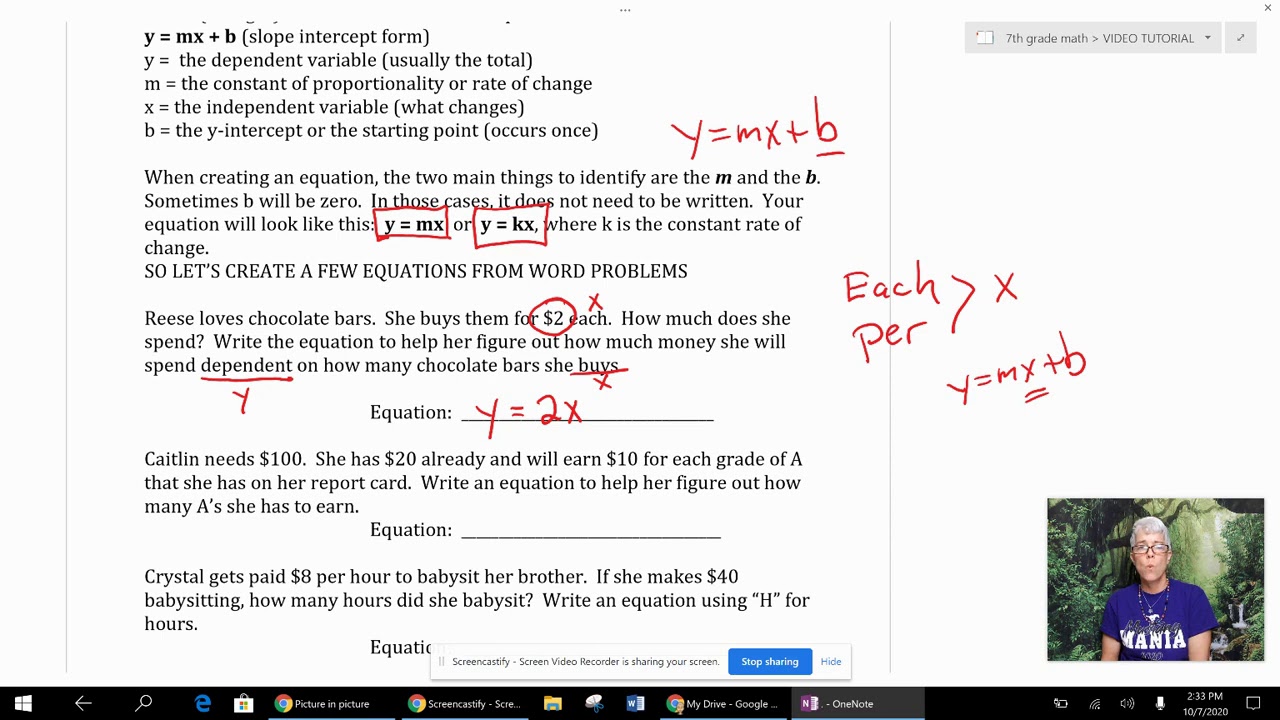This screenshot has height=720, width=1280.
Task: Click the underlined word 'dependent'
Action: point(246,366)
